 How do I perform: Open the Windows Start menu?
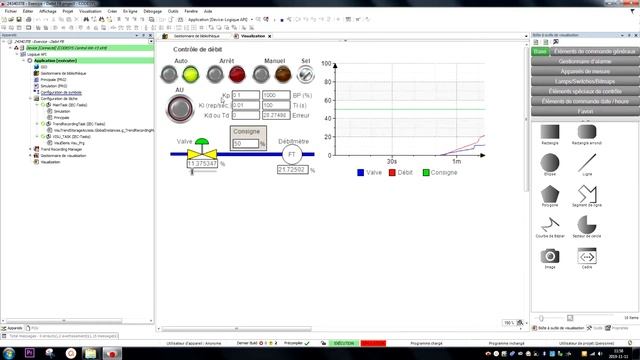coord(9,353)
